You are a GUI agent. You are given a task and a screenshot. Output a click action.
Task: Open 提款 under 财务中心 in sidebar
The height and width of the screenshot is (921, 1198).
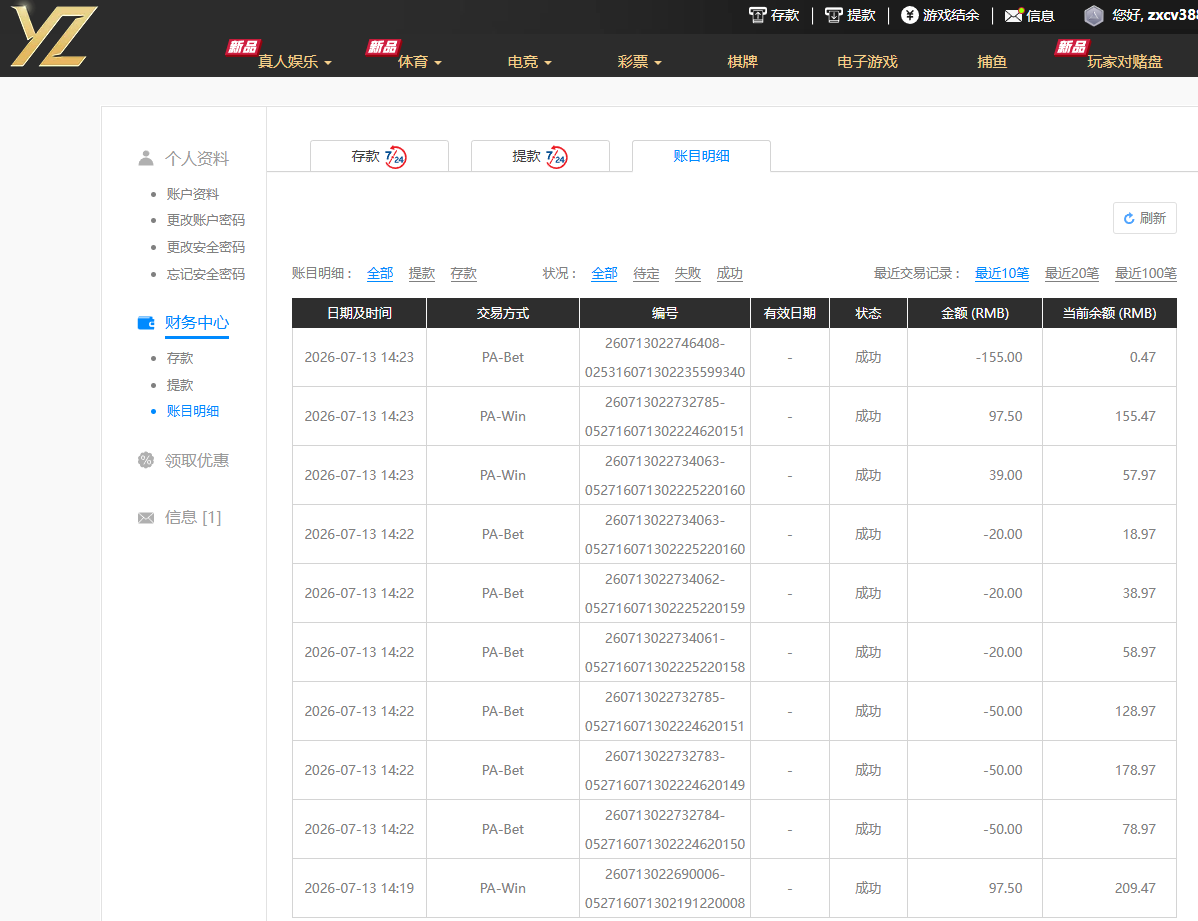pos(180,384)
